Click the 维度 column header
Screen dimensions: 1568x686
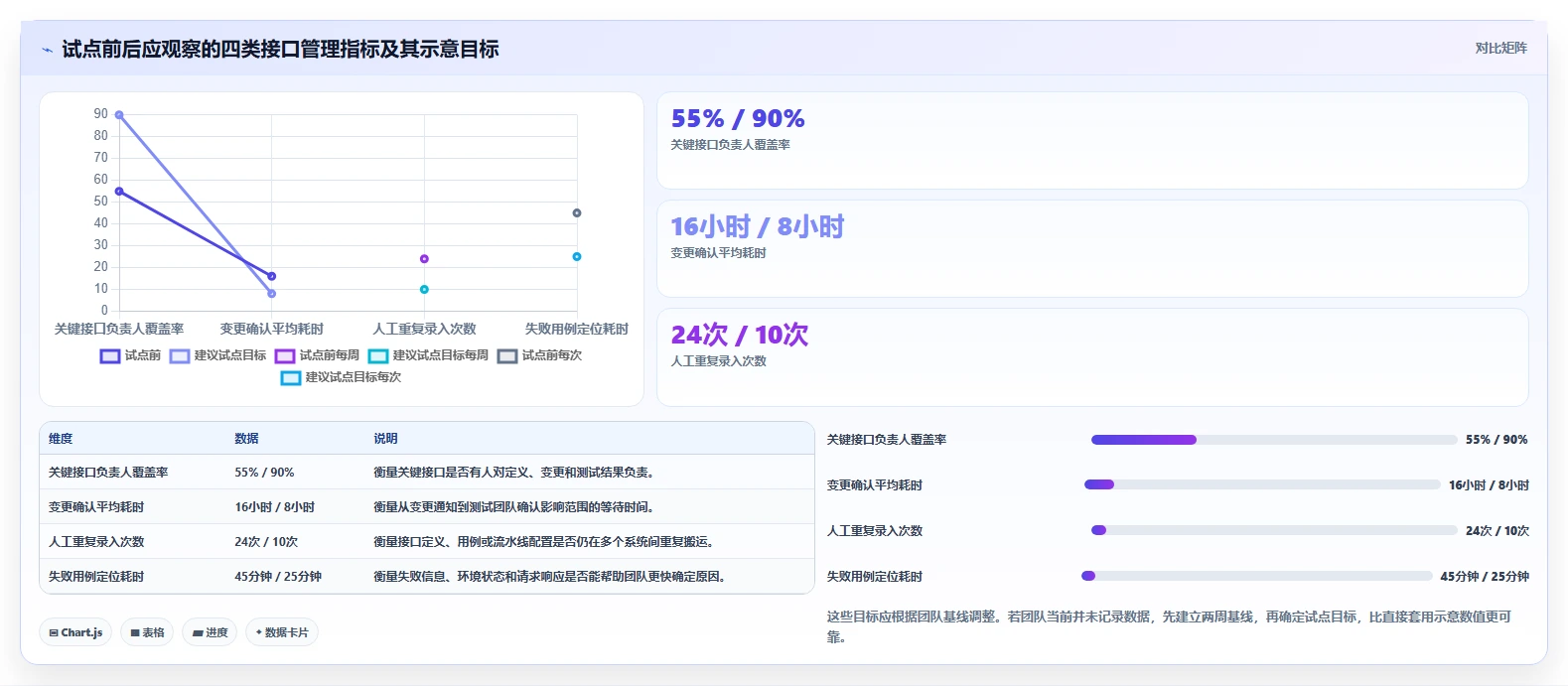(x=61, y=439)
